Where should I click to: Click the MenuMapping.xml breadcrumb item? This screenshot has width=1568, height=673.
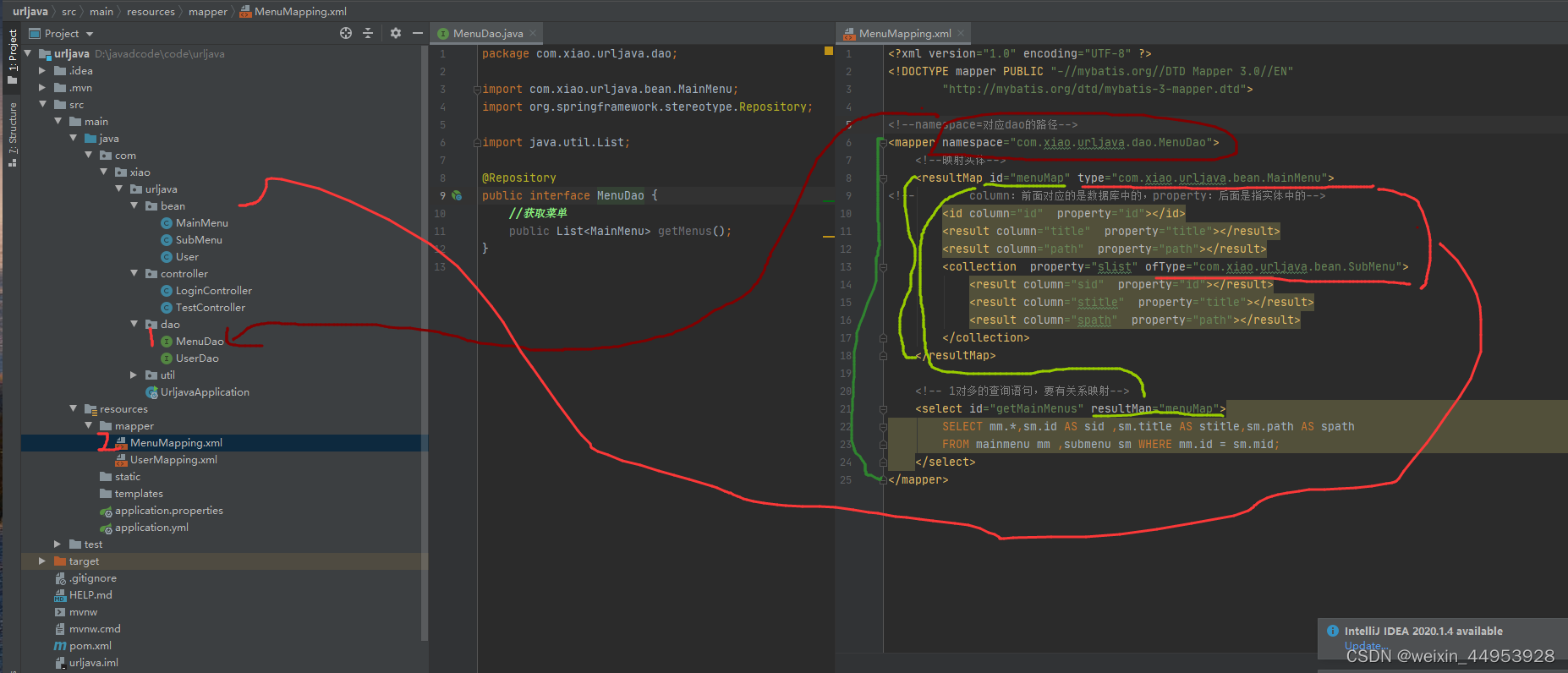[x=293, y=12]
